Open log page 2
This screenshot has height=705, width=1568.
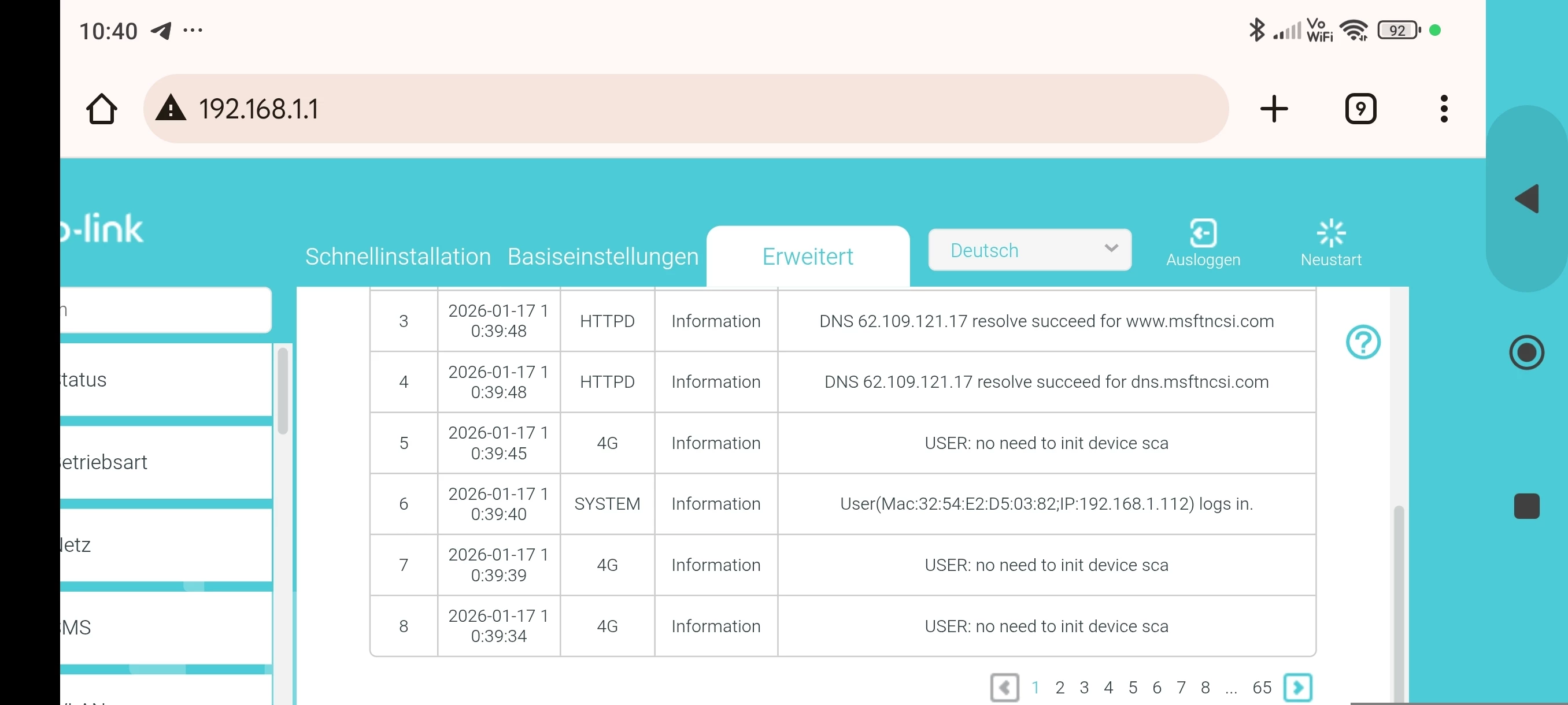pyautogui.click(x=1059, y=687)
